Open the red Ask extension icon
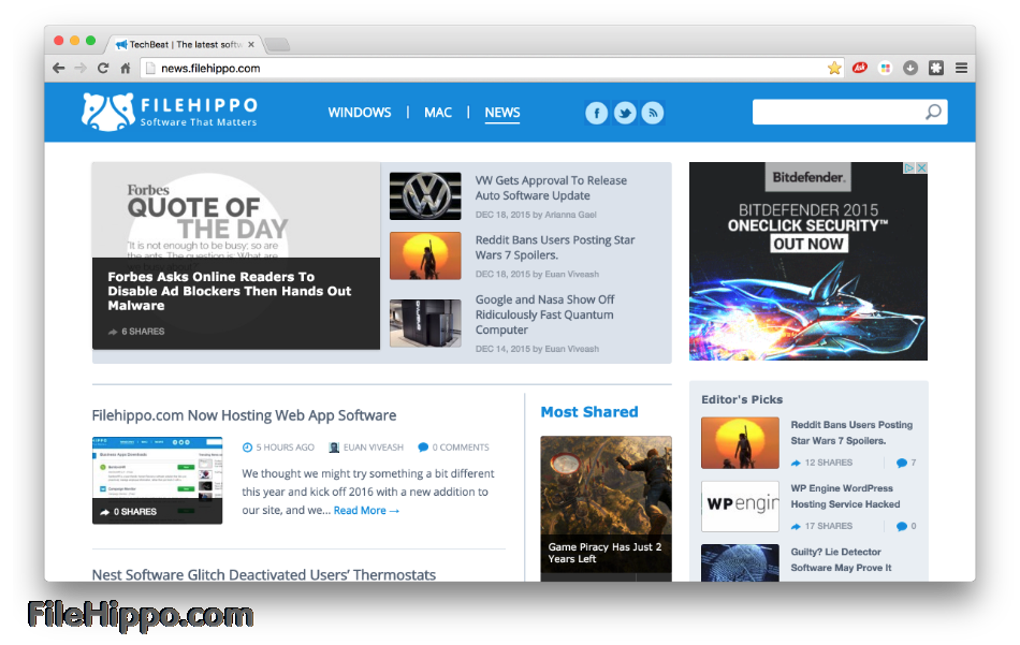This screenshot has width=1020, height=645. click(x=859, y=68)
